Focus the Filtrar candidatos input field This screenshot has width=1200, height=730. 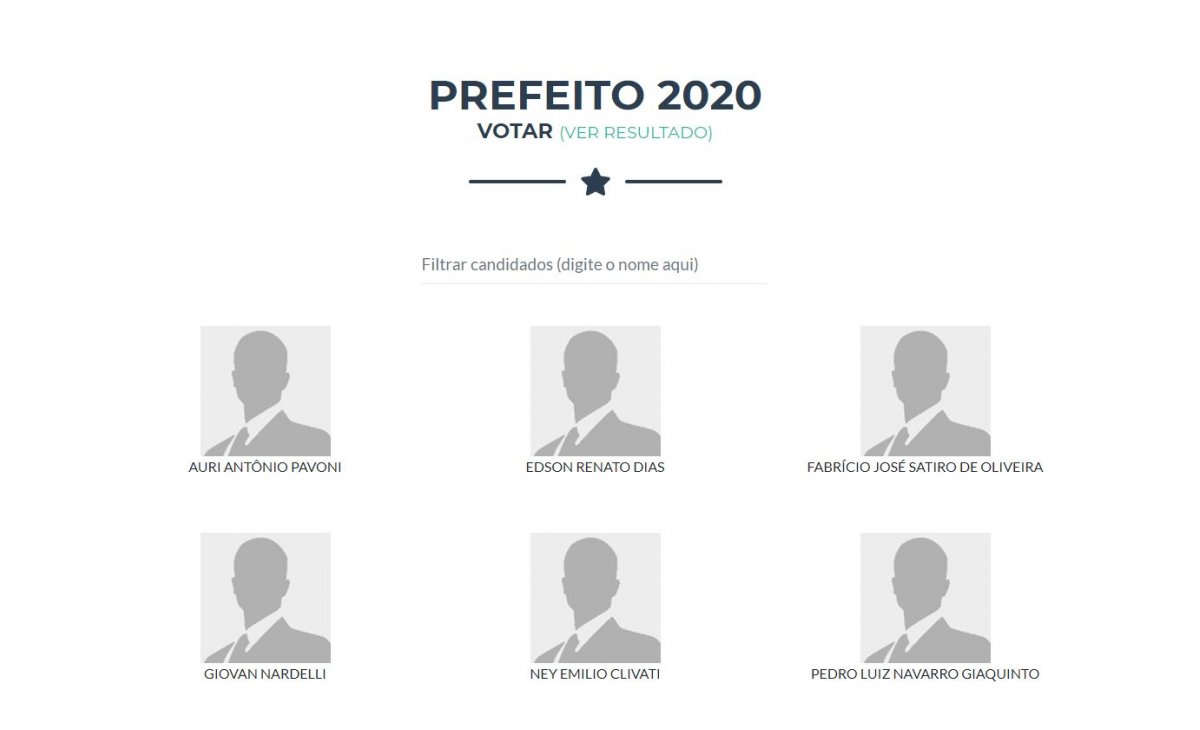point(595,265)
